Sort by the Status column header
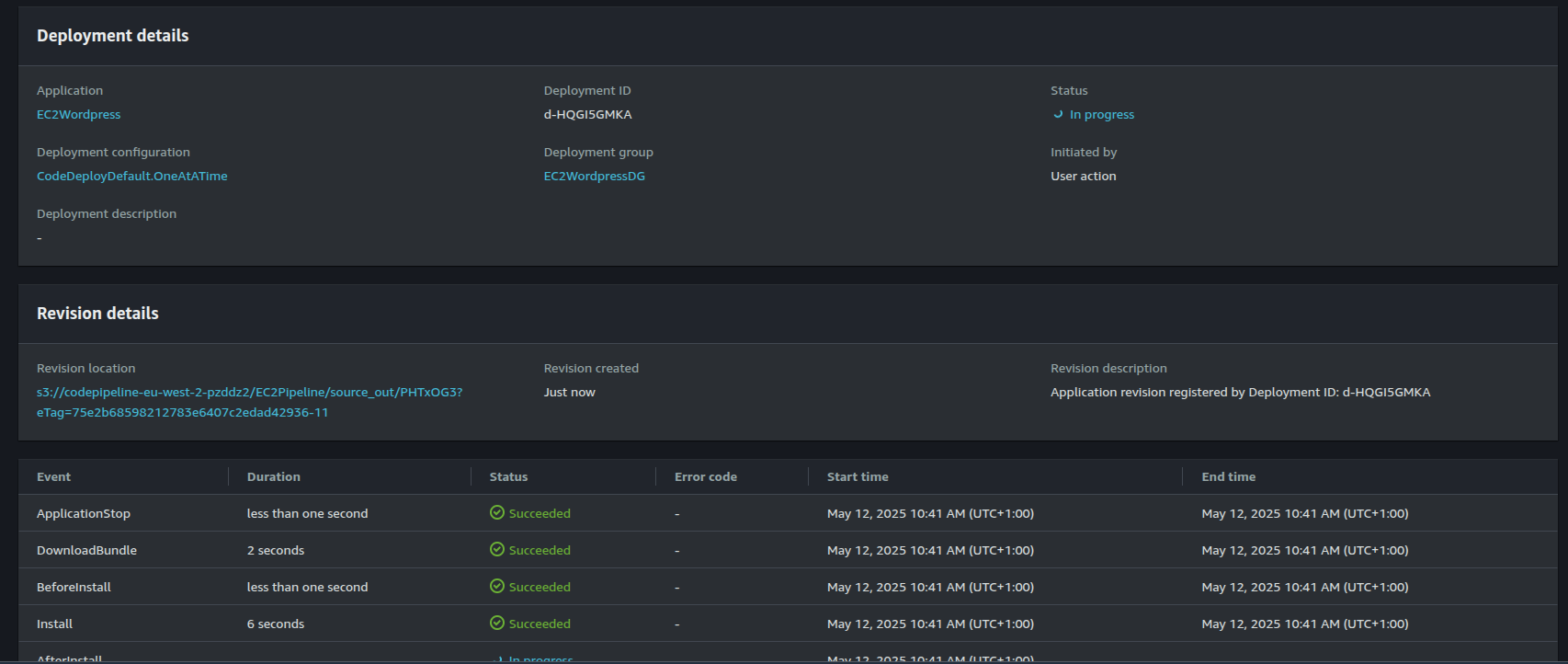 point(508,477)
